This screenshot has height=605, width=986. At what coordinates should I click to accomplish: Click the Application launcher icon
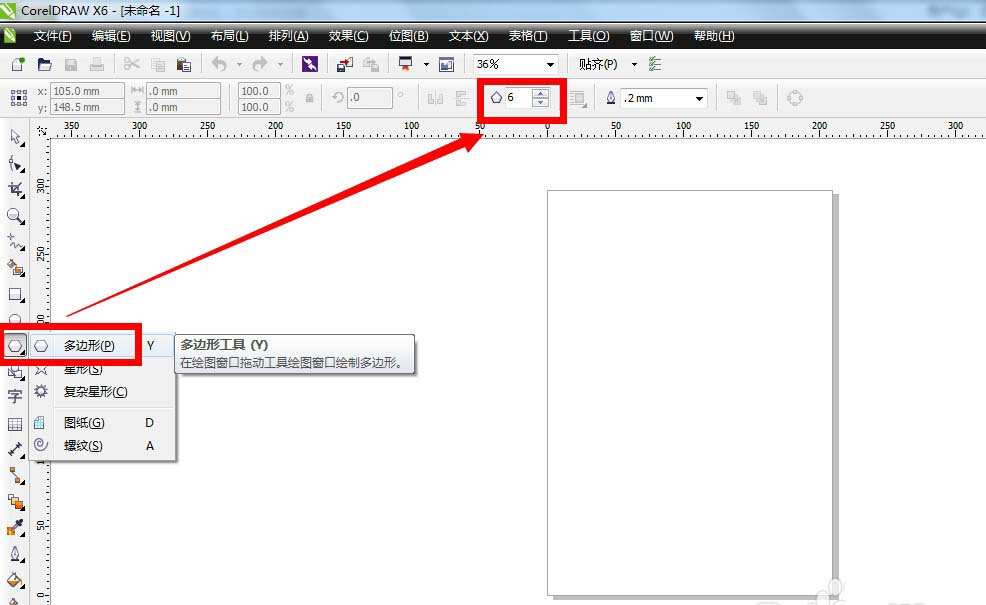pyautogui.click(x=406, y=64)
